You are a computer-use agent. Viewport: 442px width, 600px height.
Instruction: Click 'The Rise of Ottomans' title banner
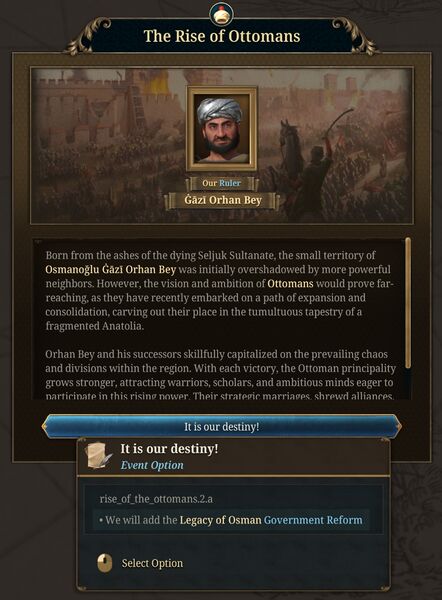tap(222, 36)
